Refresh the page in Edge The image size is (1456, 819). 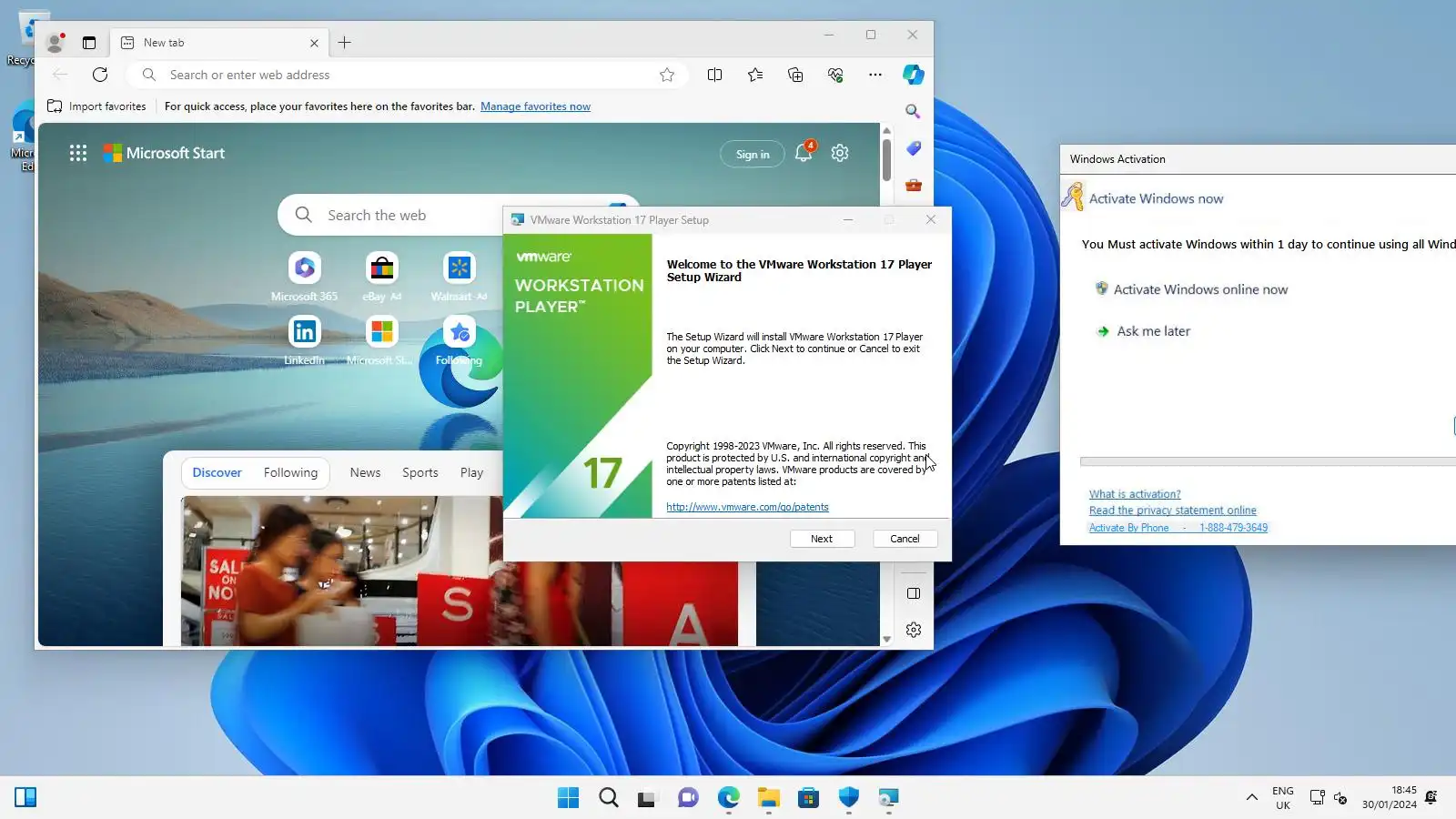pos(100,75)
